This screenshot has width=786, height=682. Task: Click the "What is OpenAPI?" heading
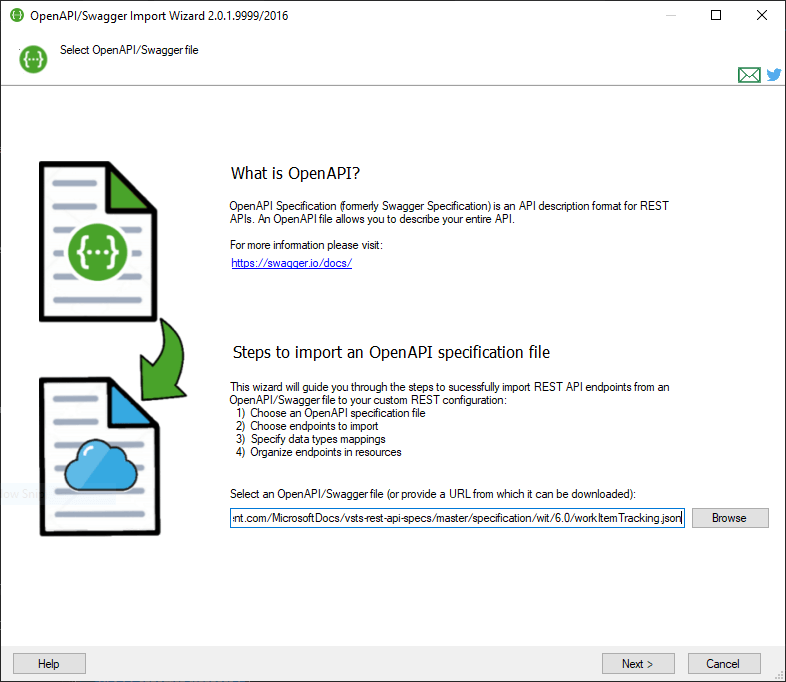[x=295, y=173]
